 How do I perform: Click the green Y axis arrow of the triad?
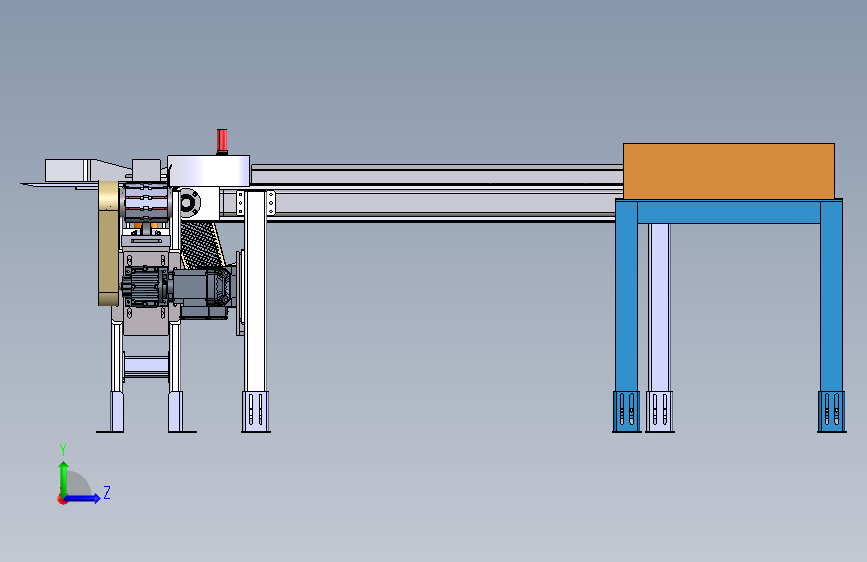pyautogui.click(x=64, y=478)
